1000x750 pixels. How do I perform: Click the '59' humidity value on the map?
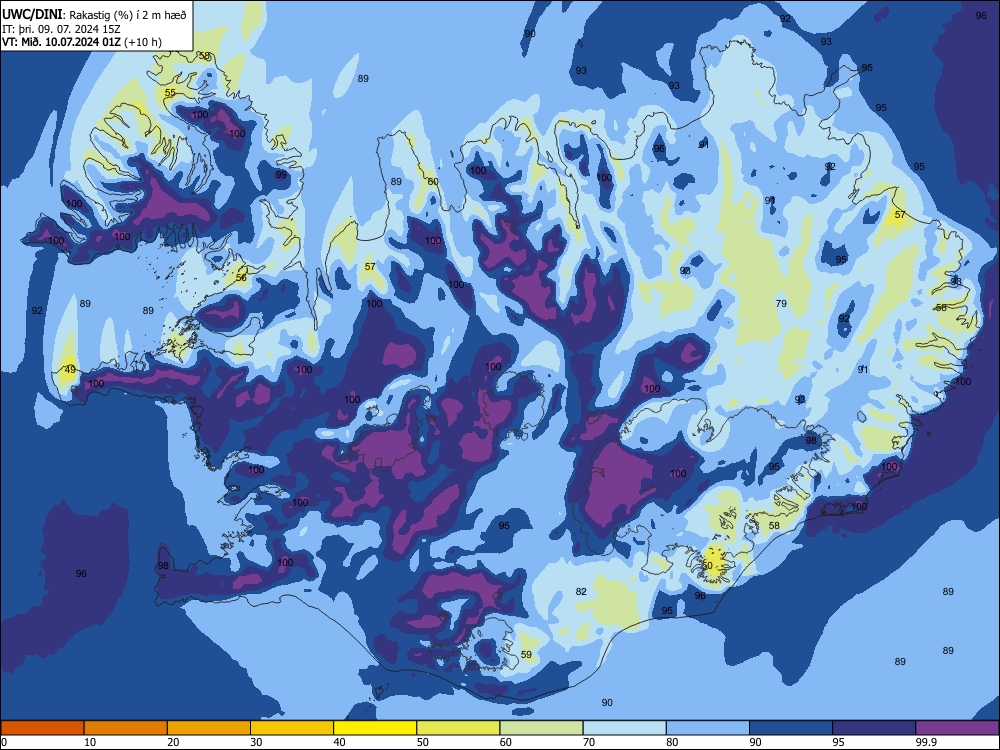pyautogui.click(x=526, y=655)
